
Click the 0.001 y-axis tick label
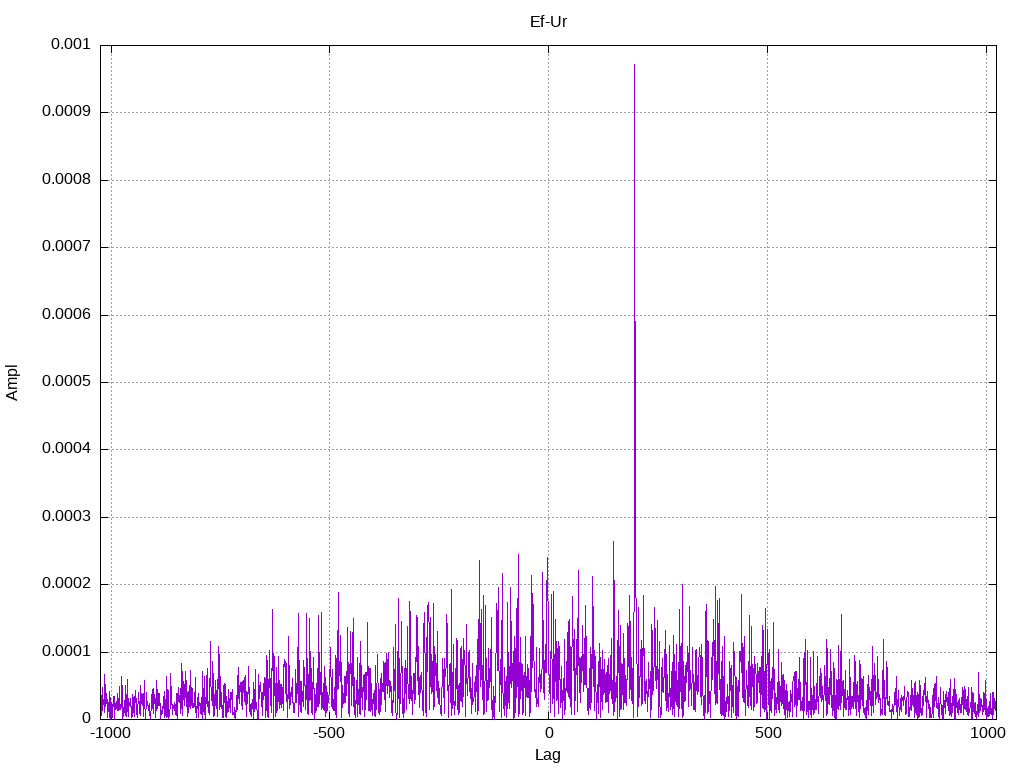click(x=71, y=45)
